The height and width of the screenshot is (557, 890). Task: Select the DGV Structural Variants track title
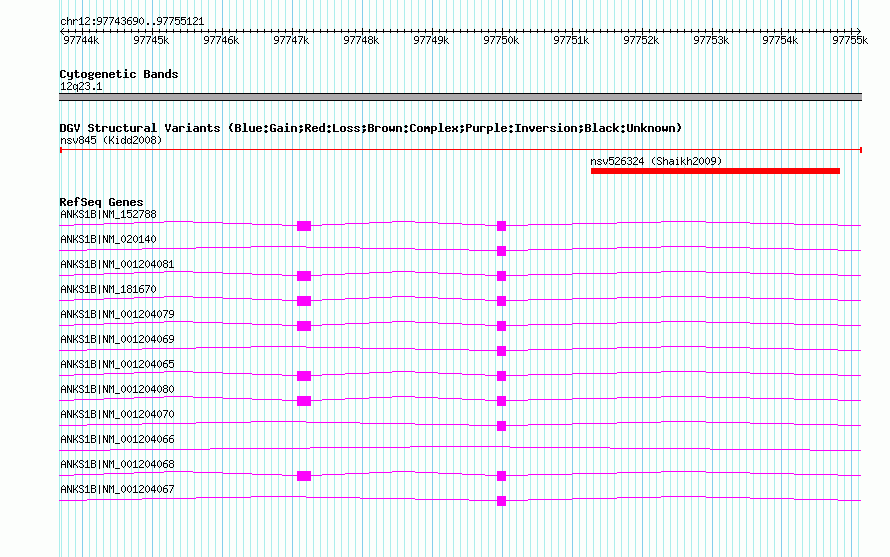pos(371,128)
